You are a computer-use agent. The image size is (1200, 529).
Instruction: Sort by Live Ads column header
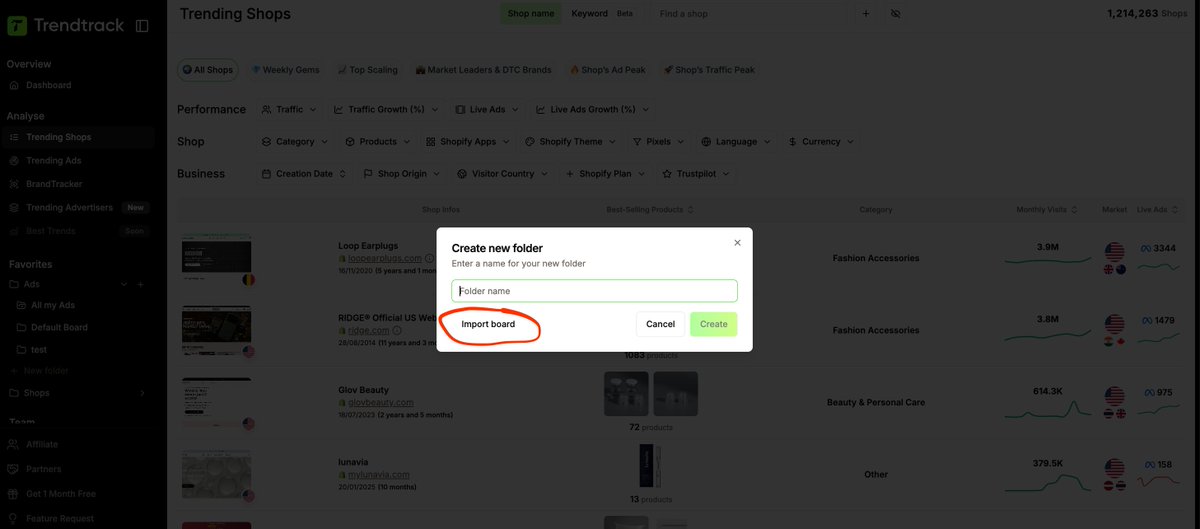1156,210
